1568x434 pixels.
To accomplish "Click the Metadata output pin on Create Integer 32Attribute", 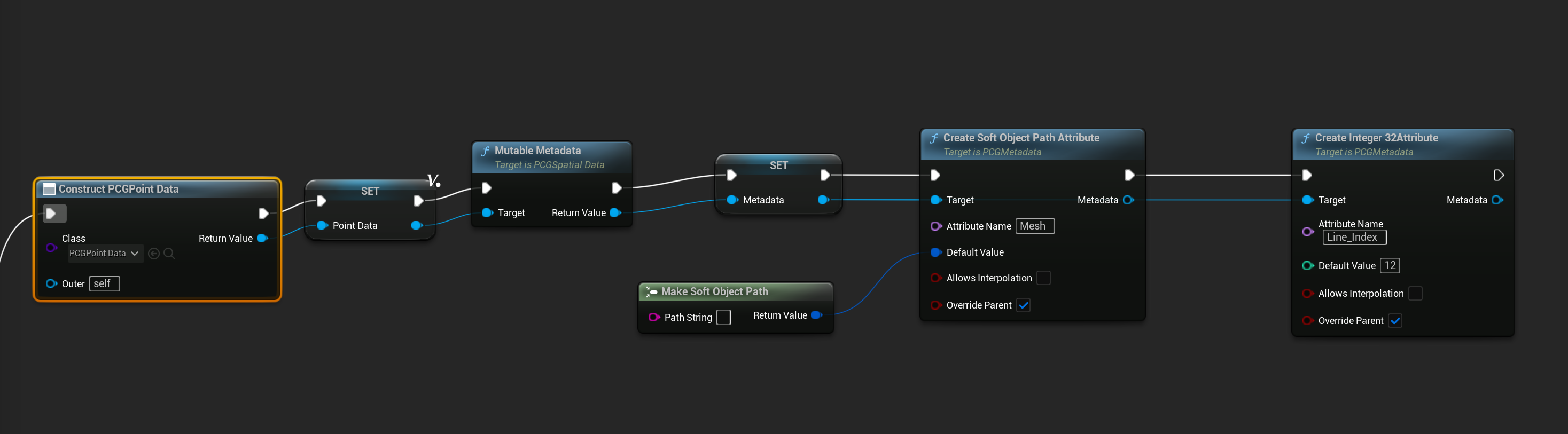I will (x=1497, y=200).
